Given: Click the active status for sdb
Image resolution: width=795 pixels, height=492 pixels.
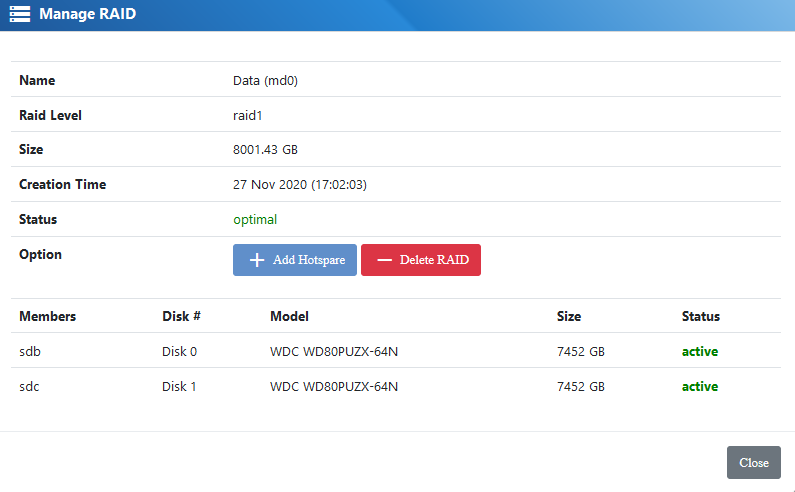Looking at the screenshot, I should pyautogui.click(x=699, y=351).
